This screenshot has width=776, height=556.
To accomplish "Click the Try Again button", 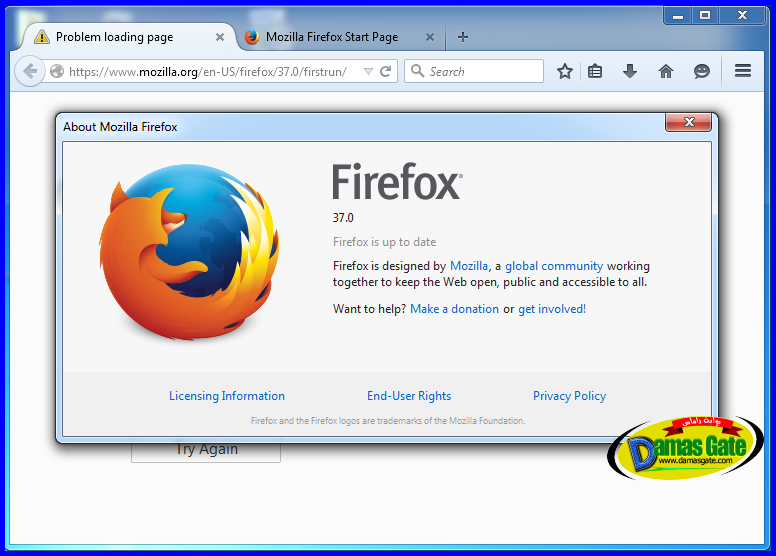I will pos(206,452).
